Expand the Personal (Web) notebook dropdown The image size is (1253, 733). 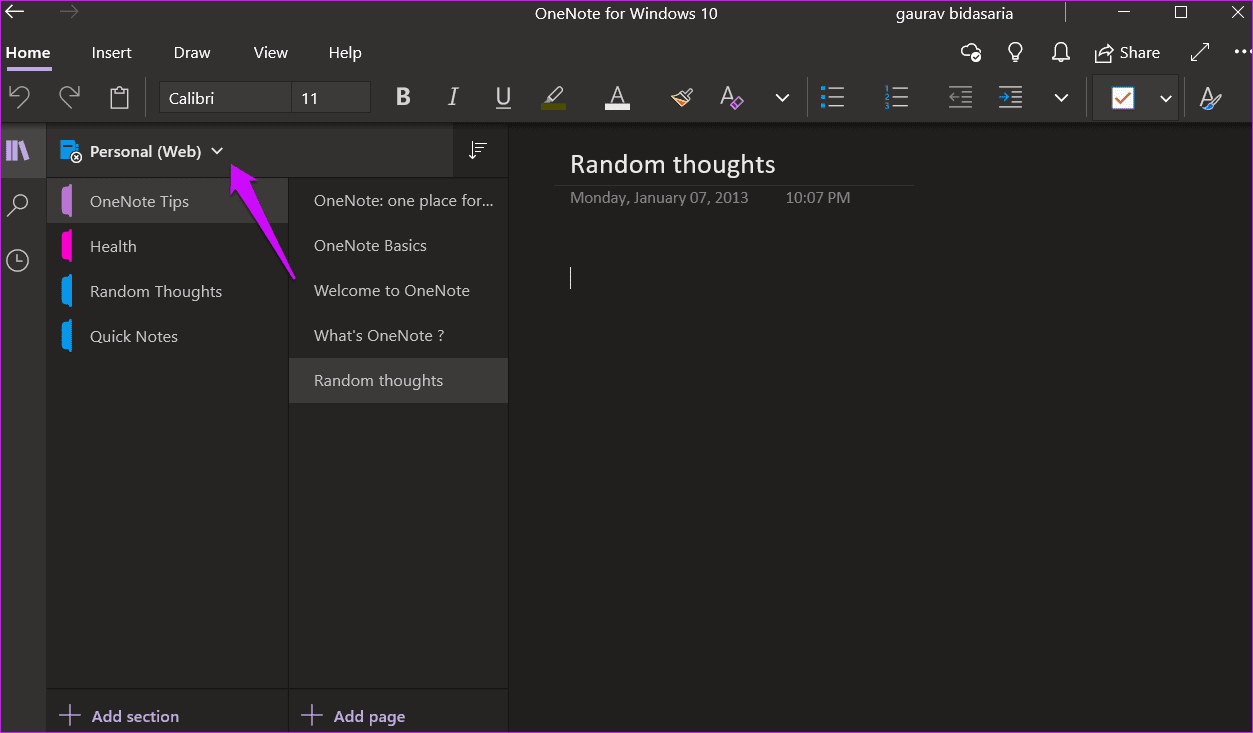[x=218, y=151]
